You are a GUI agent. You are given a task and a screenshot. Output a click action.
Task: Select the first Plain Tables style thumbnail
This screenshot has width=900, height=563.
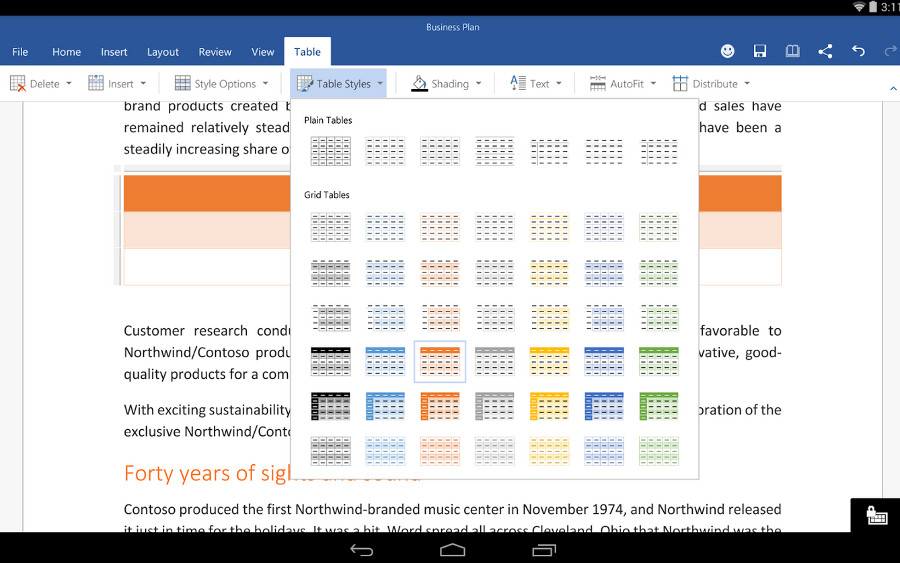330,151
